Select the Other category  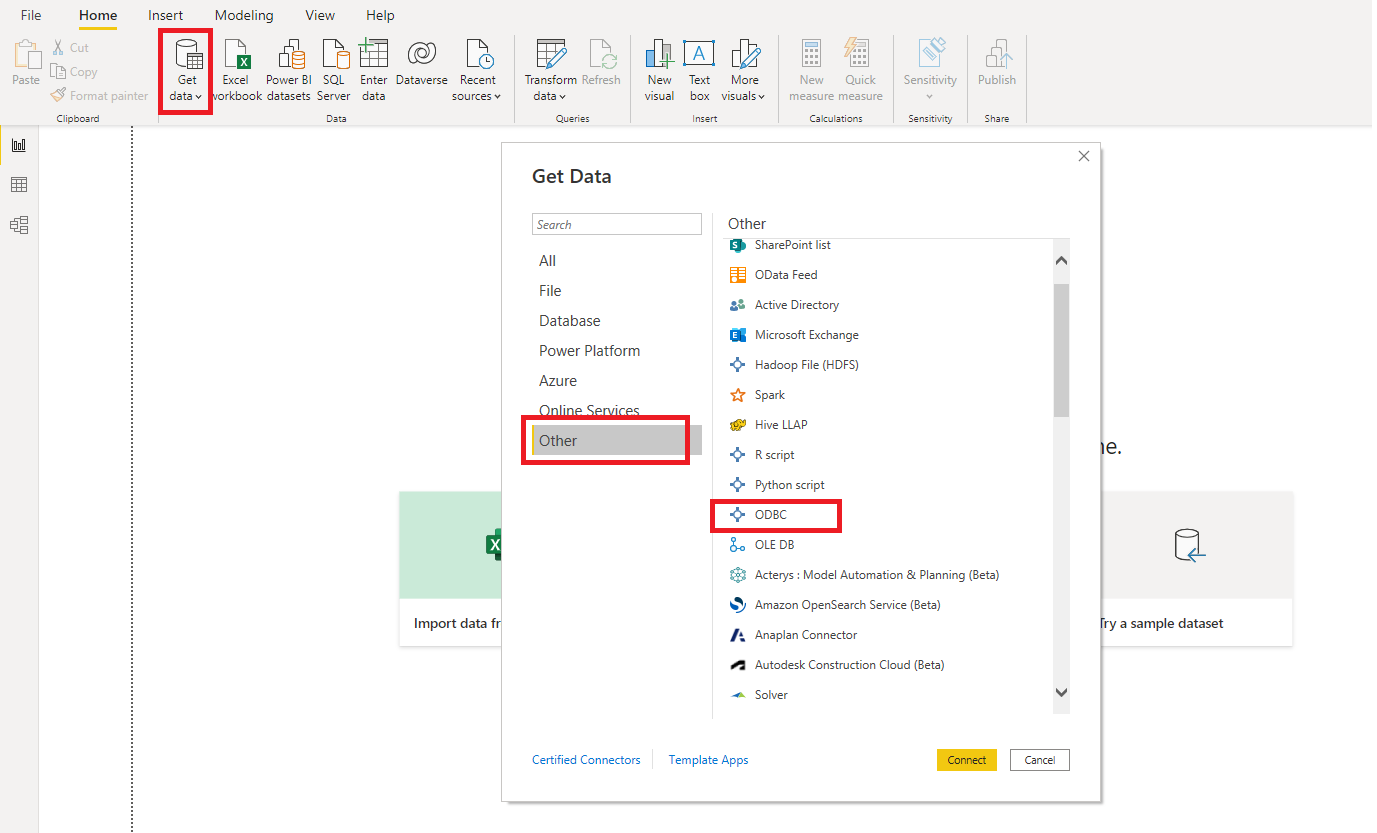[617, 440]
